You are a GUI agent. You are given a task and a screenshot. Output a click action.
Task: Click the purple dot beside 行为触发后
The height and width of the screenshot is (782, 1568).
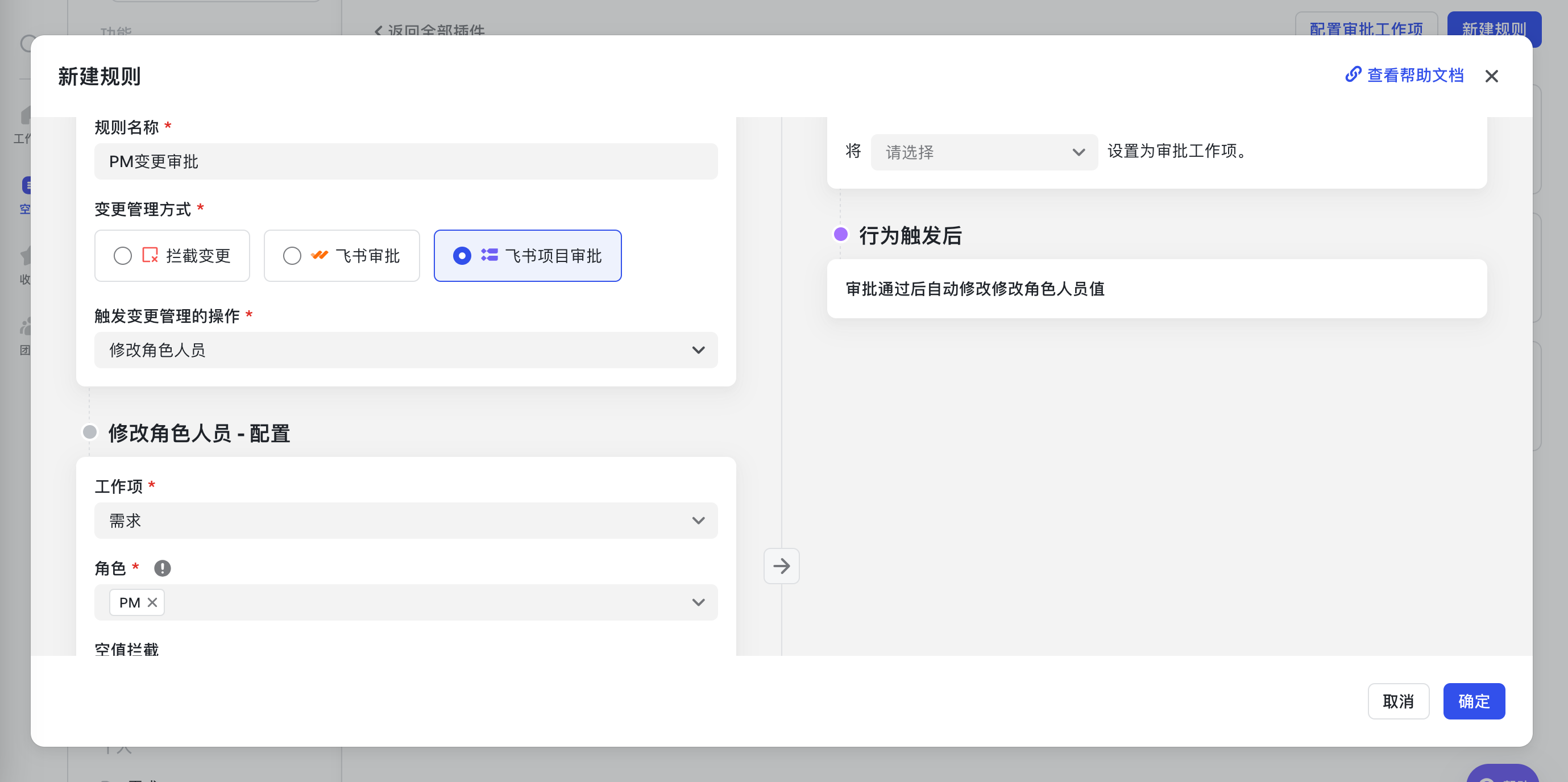[840, 234]
